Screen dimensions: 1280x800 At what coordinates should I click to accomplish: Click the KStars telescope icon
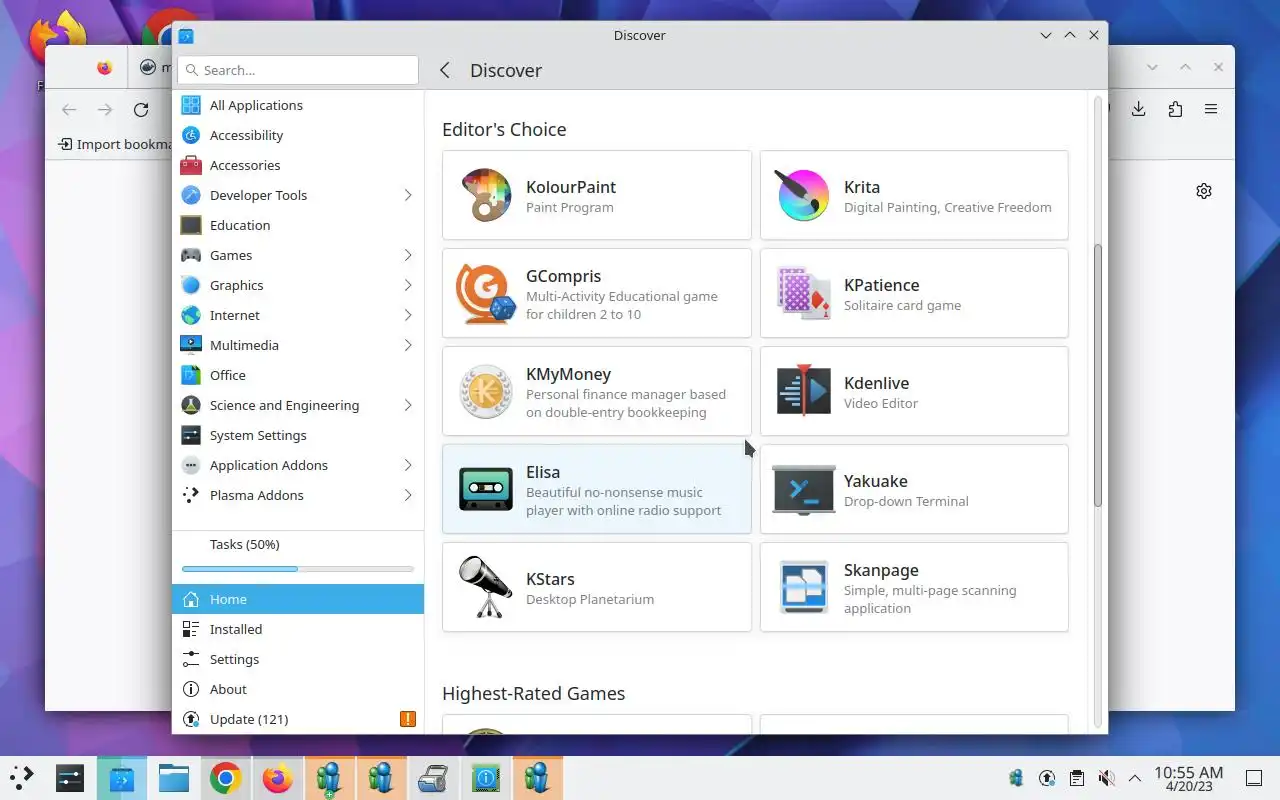[486, 587]
